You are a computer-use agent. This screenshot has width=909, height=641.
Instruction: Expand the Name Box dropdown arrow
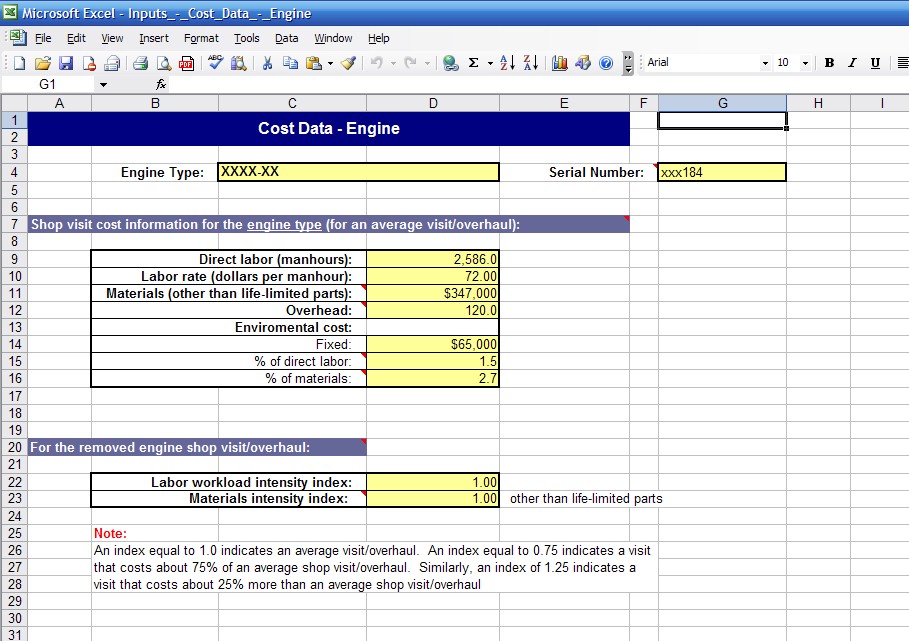coord(102,85)
